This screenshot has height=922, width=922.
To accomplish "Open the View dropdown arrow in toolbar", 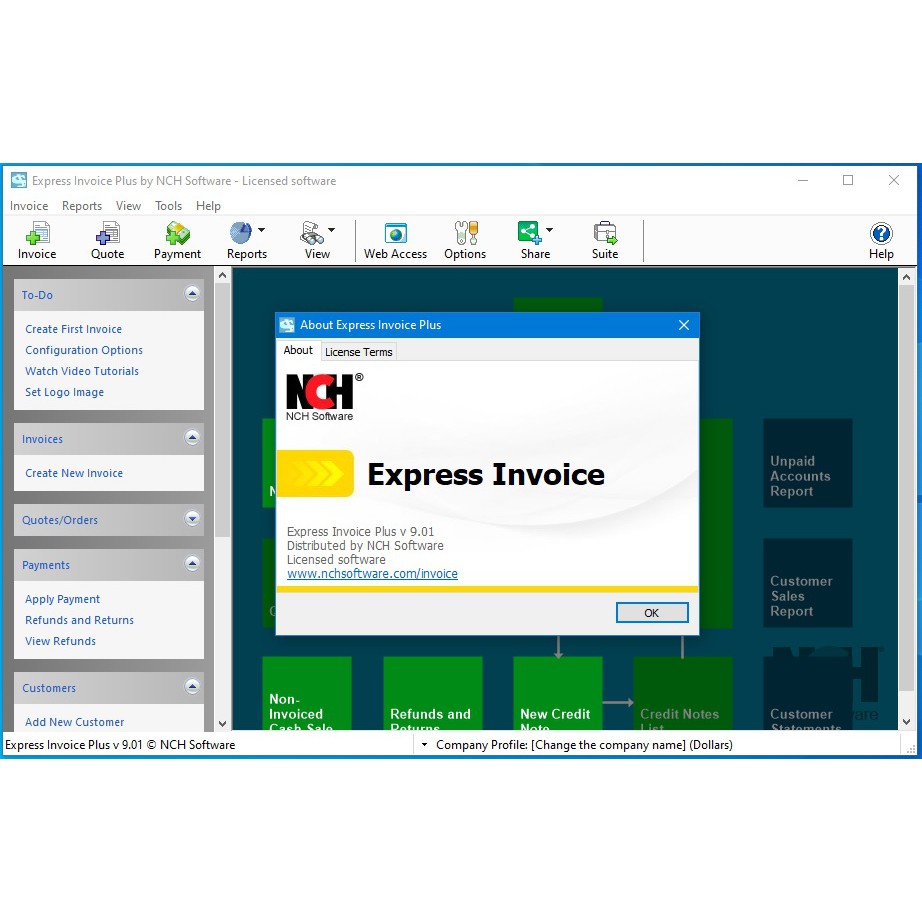I will pos(332,230).
